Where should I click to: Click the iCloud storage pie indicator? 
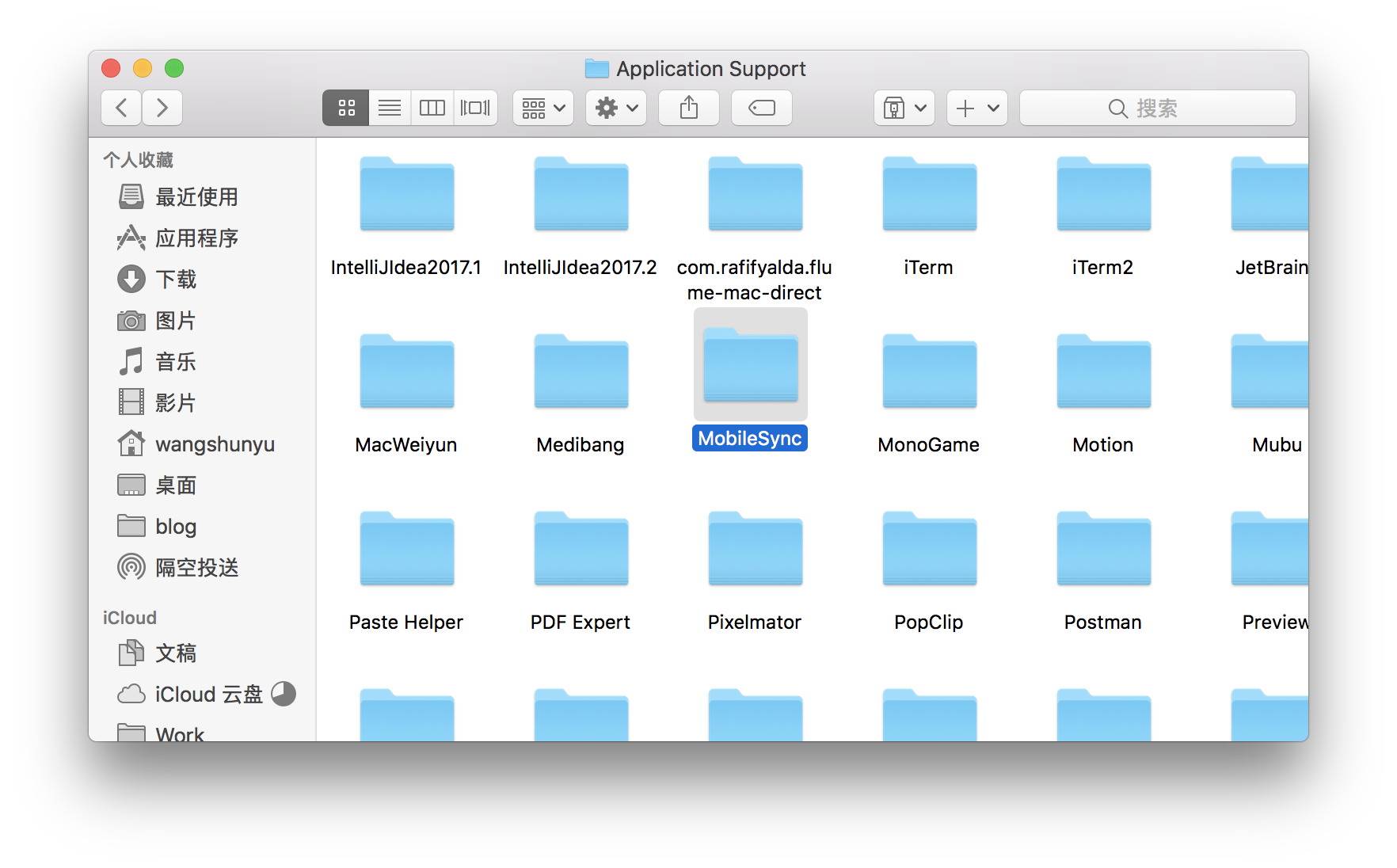(284, 694)
